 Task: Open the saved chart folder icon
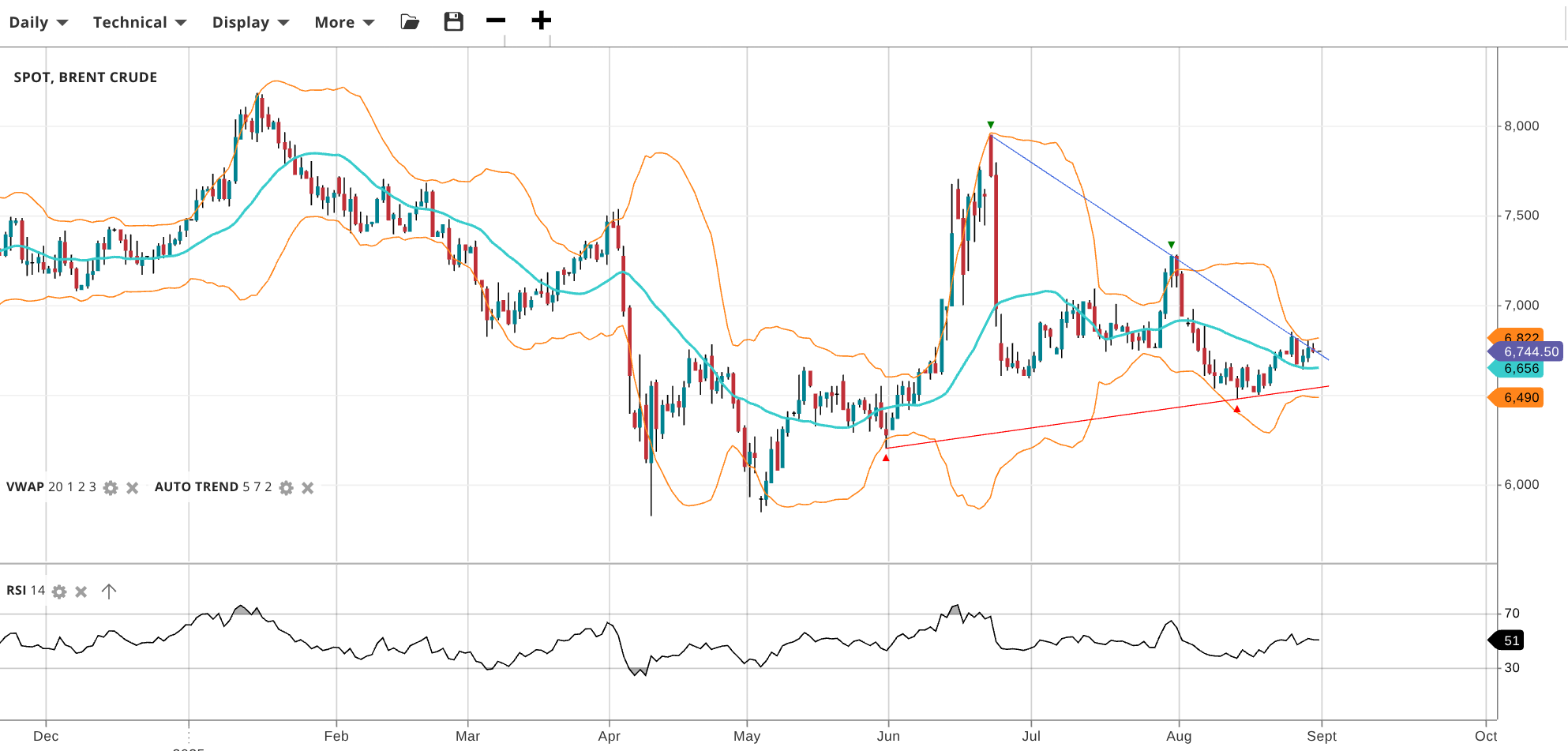pyautogui.click(x=410, y=22)
